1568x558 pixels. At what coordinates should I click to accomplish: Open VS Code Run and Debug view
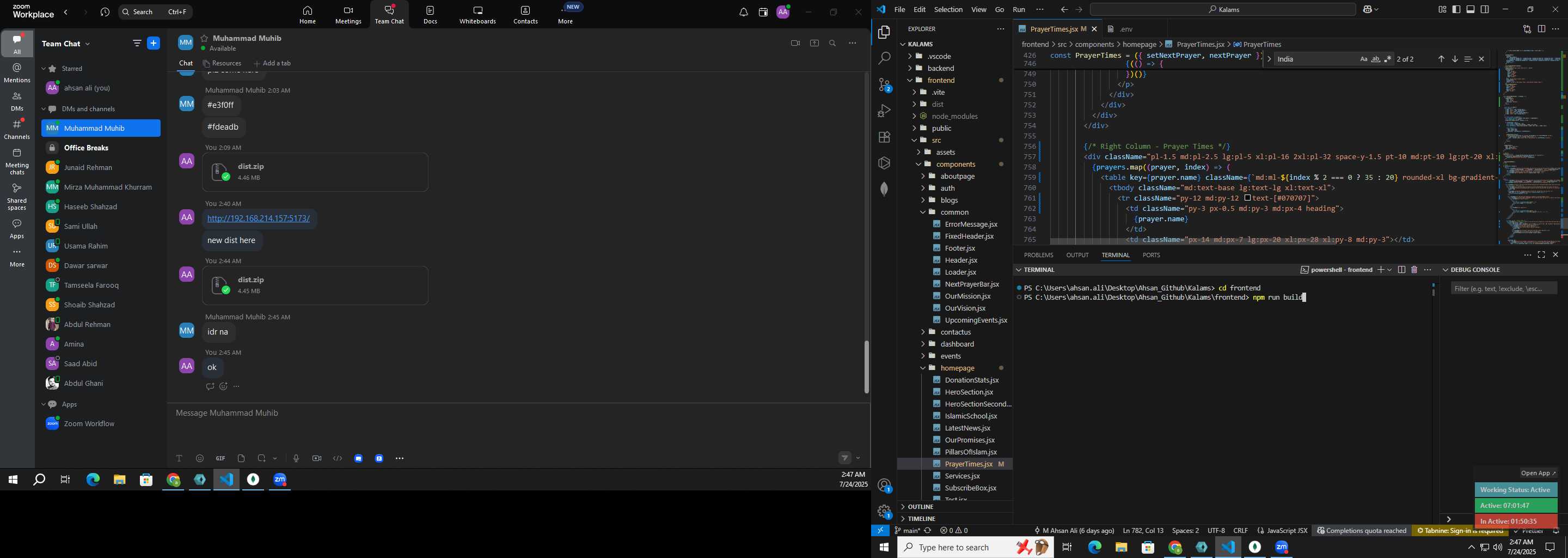pyautogui.click(x=884, y=111)
